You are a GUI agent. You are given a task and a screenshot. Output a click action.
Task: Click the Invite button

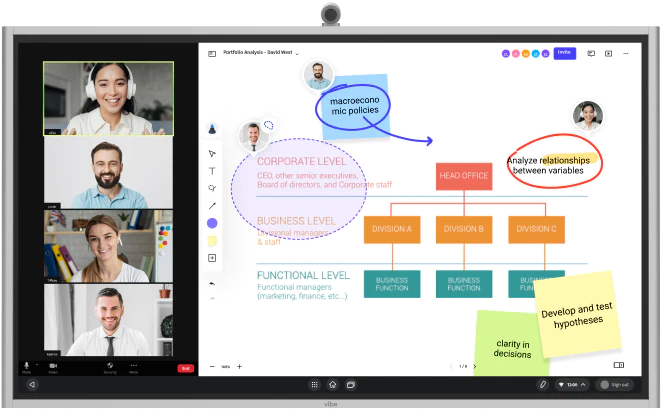pyautogui.click(x=564, y=52)
